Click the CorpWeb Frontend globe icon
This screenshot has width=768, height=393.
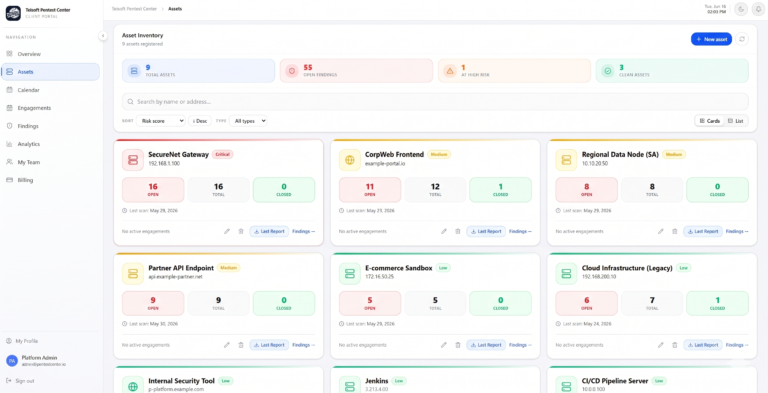coord(350,160)
